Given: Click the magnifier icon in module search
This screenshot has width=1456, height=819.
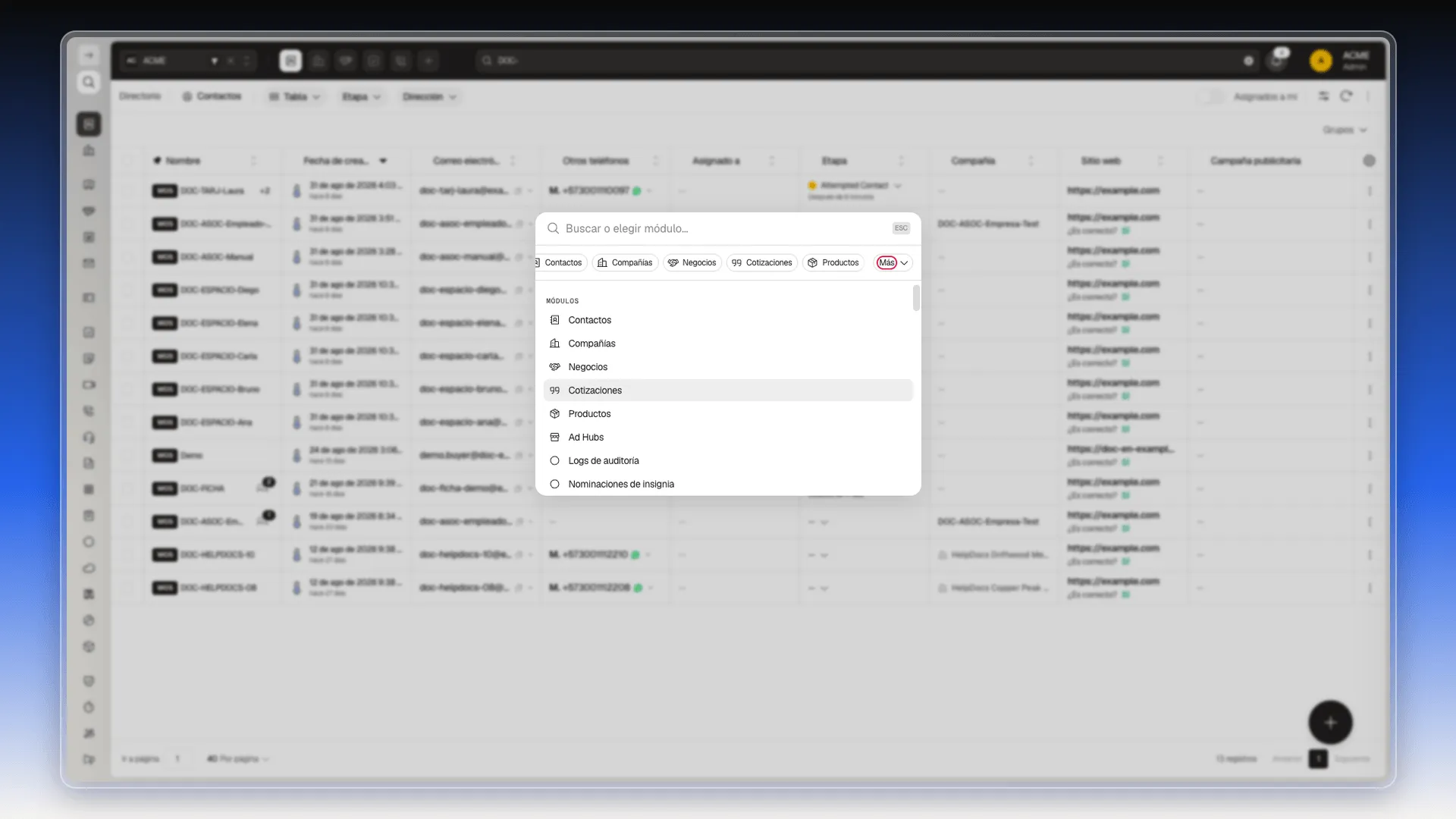Looking at the screenshot, I should tap(554, 228).
